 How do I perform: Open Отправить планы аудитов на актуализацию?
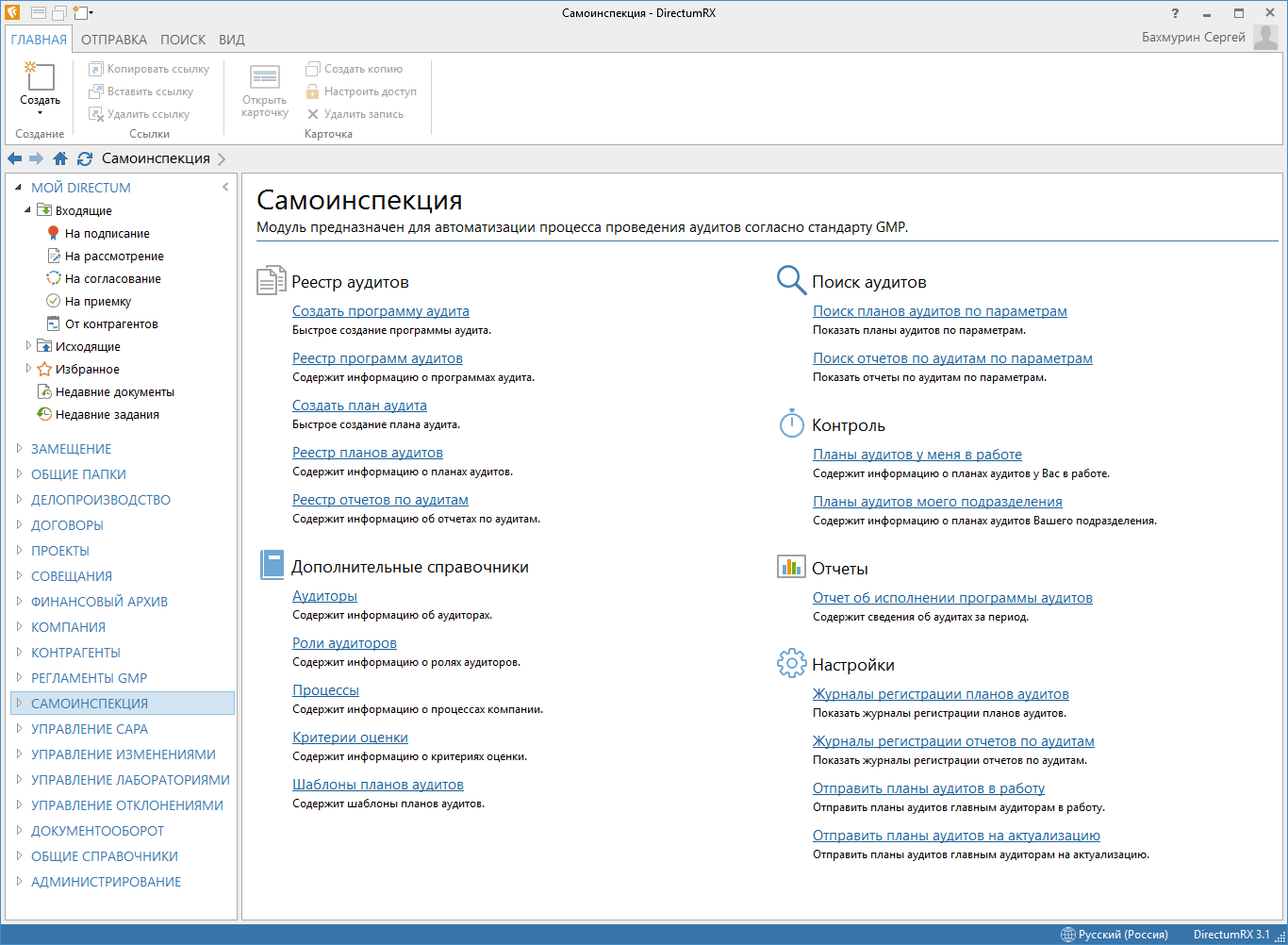point(956,836)
